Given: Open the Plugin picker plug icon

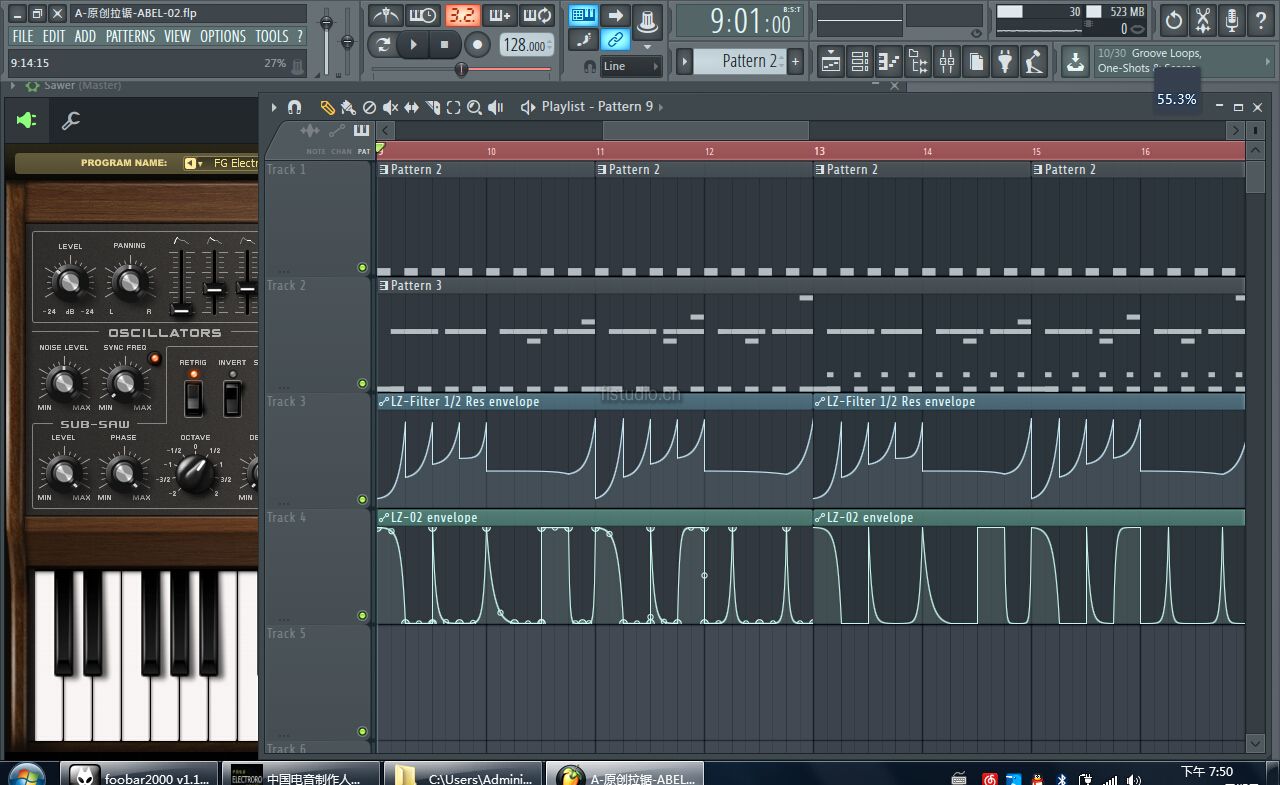Looking at the screenshot, I should (1005, 62).
